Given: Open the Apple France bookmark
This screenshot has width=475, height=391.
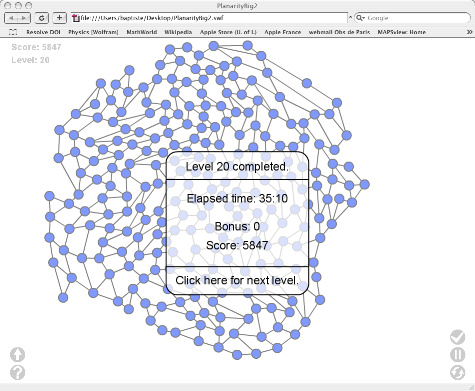Looking at the screenshot, I should [x=283, y=32].
